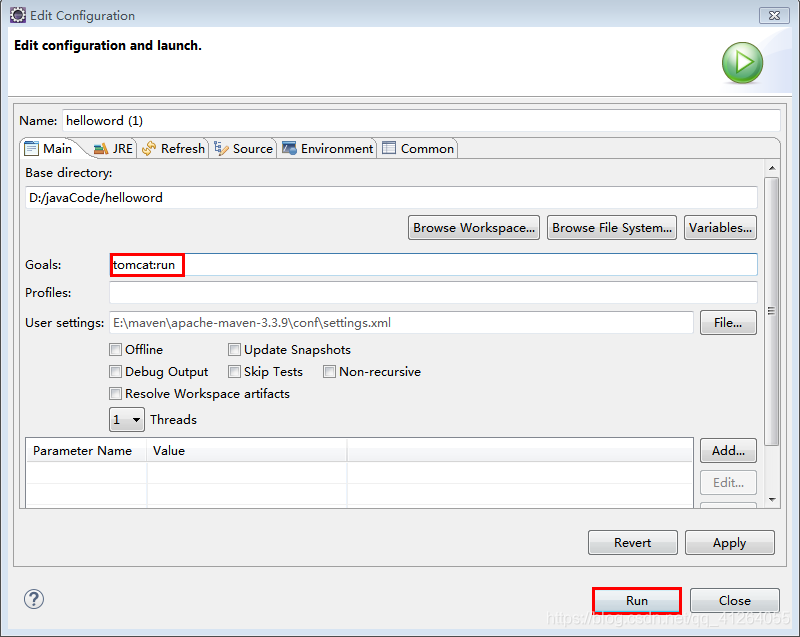Click the Refresh tab arrows icon
The height and width of the screenshot is (637, 800).
tap(149, 148)
